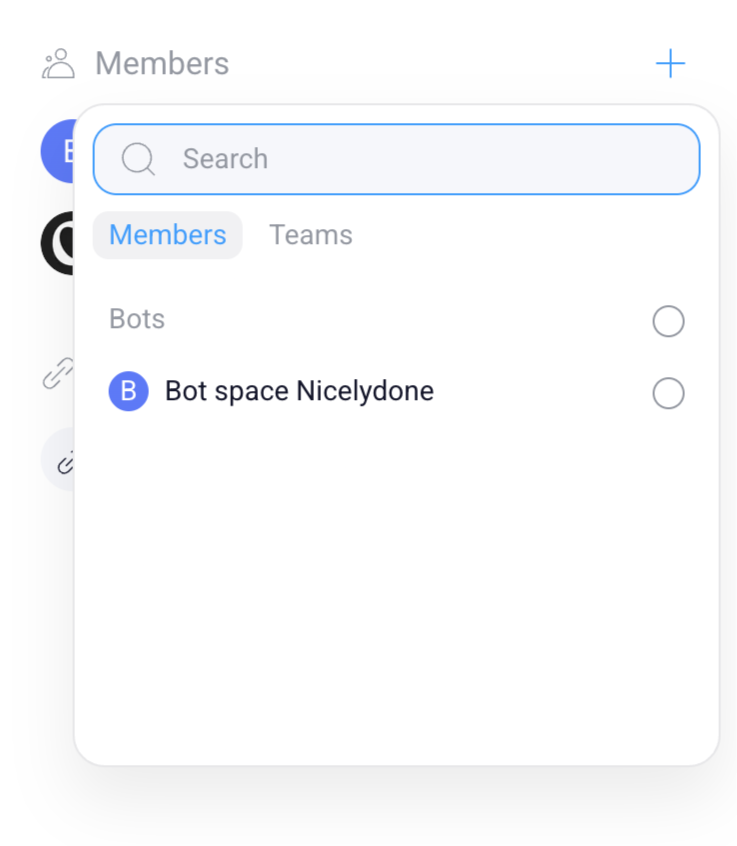Select the Bot space Nicelydone avatar icon
Viewport: 737px width, 846px height.
pos(128,391)
